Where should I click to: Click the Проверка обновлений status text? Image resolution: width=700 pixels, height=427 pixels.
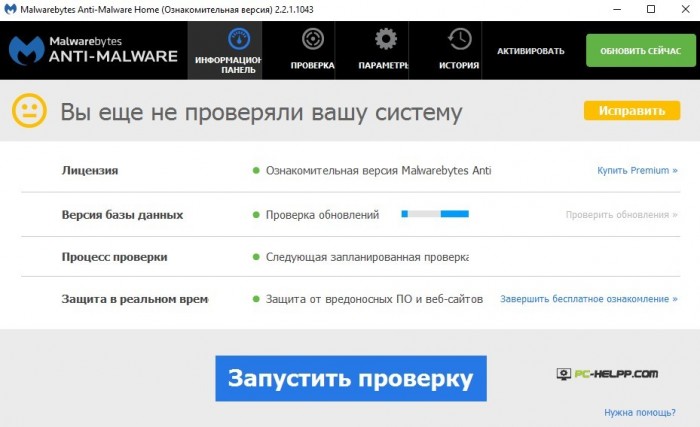(x=322, y=215)
